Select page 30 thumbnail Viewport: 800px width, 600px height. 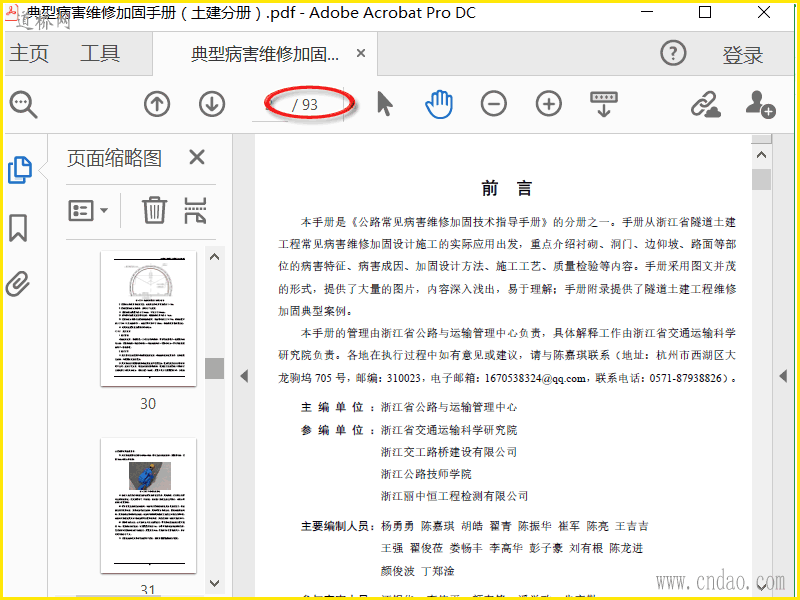click(x=148, y=318)
